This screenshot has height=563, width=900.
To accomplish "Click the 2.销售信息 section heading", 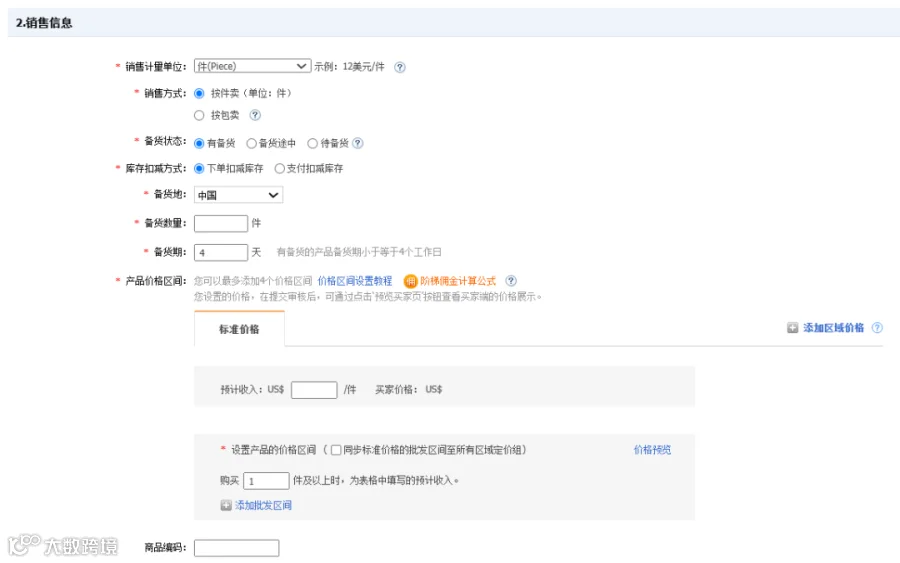I will [x=44, y=23].
